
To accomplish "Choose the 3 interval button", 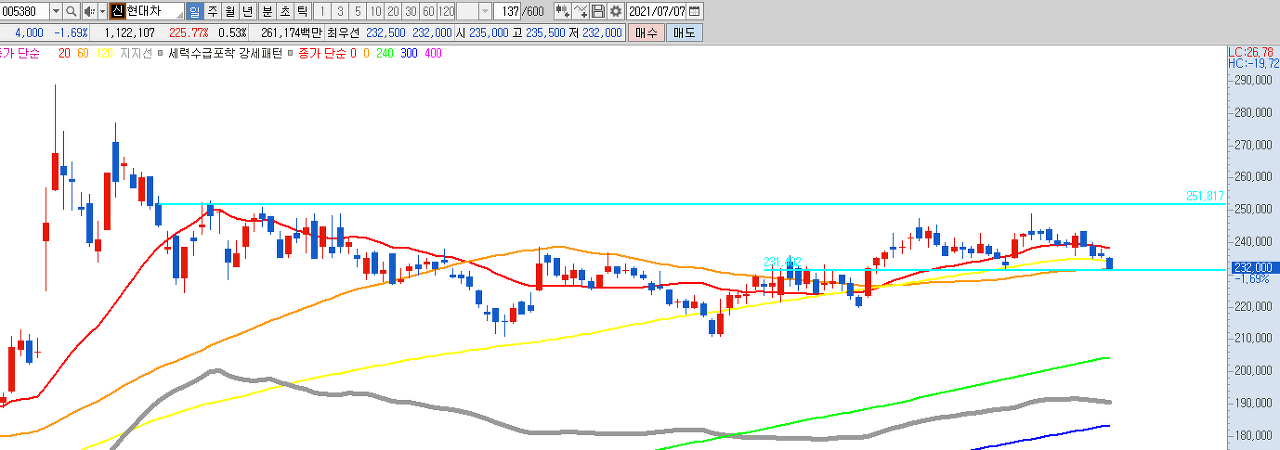I will tap(341, 11).
